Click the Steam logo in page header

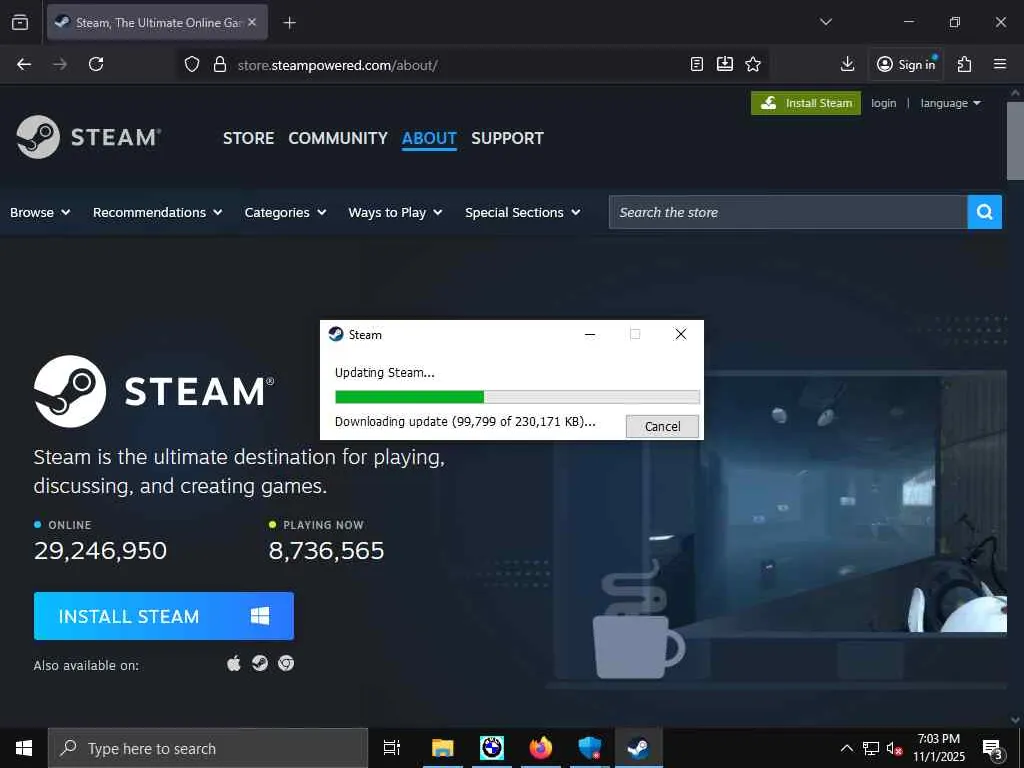(x=89, y=137)
